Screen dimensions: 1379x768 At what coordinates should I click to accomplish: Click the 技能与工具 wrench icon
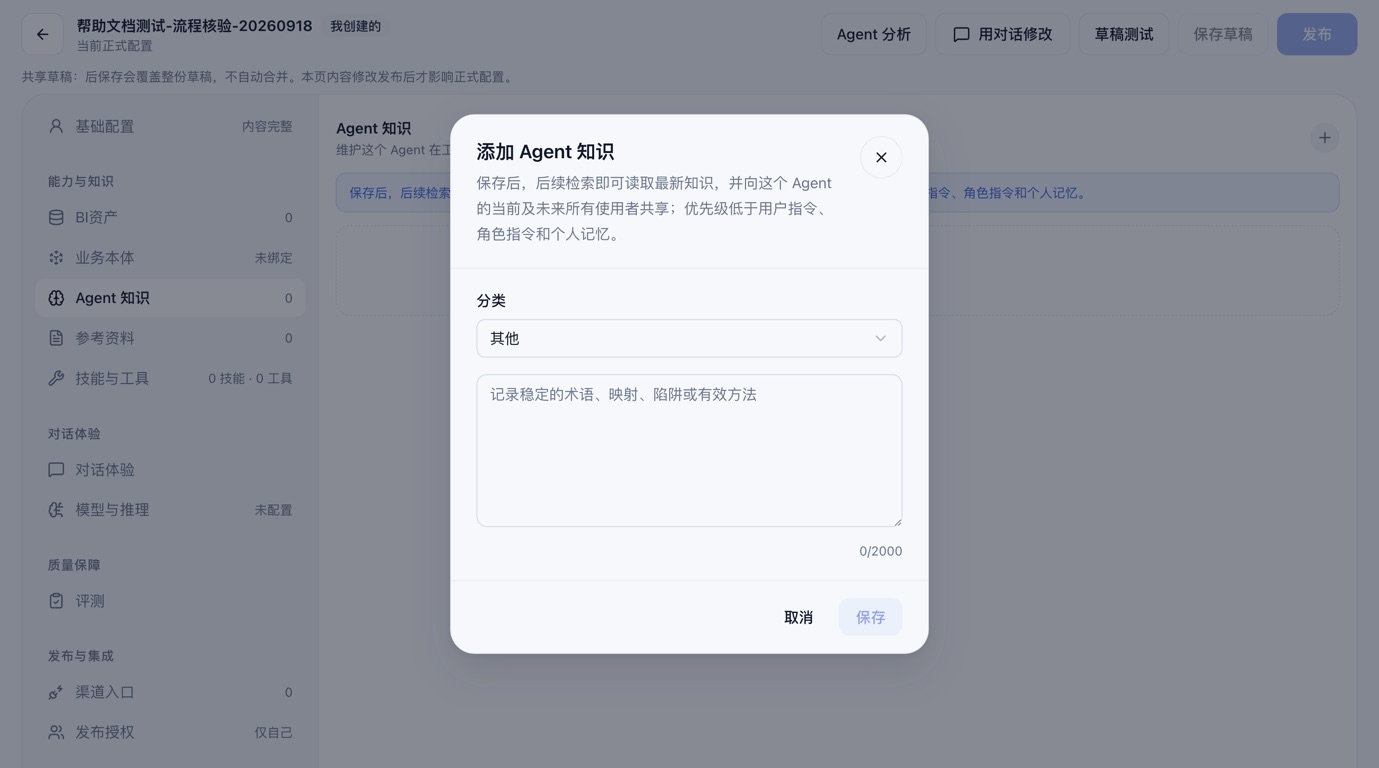[56, 378]
